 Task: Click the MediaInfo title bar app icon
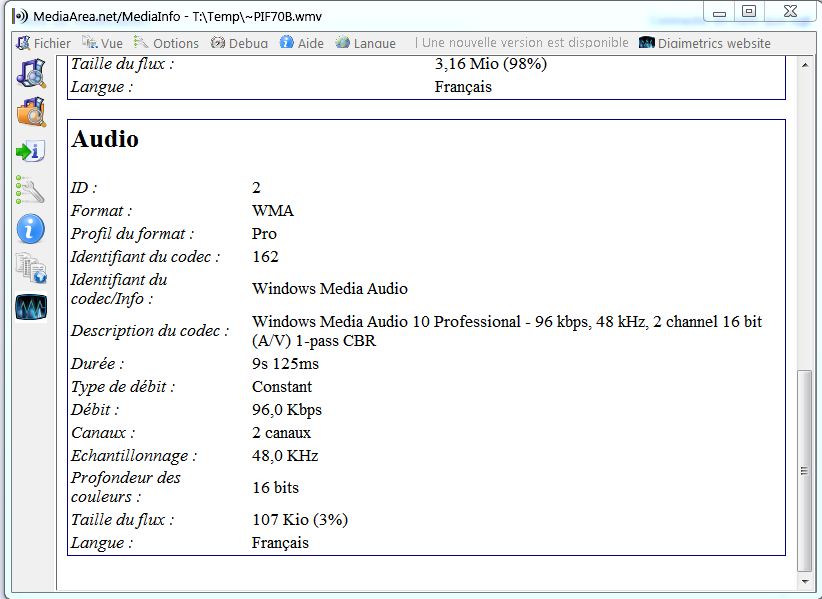click(x=19, y=17)
